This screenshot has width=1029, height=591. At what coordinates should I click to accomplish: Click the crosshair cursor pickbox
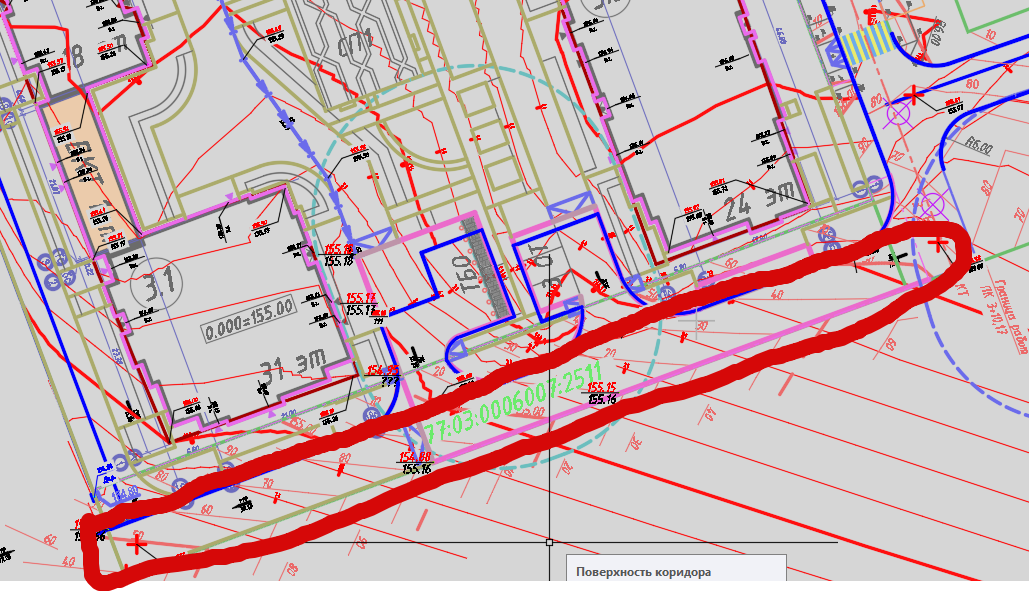(x=549, y=542)
